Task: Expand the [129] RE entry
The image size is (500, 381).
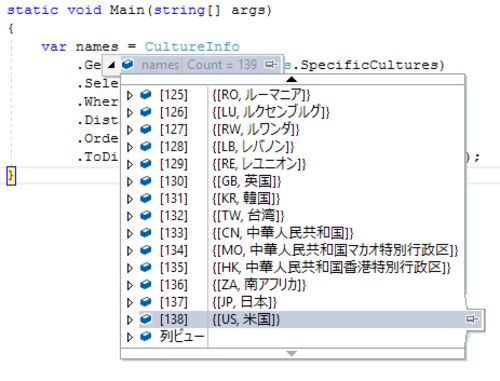Action: pos(130,164)
